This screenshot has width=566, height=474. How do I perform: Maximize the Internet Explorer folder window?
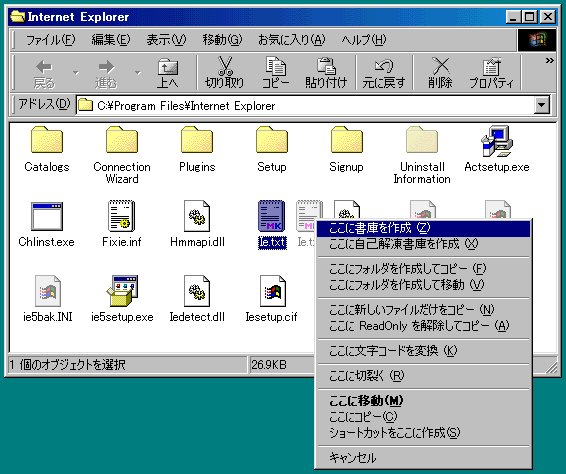(530, 17)
